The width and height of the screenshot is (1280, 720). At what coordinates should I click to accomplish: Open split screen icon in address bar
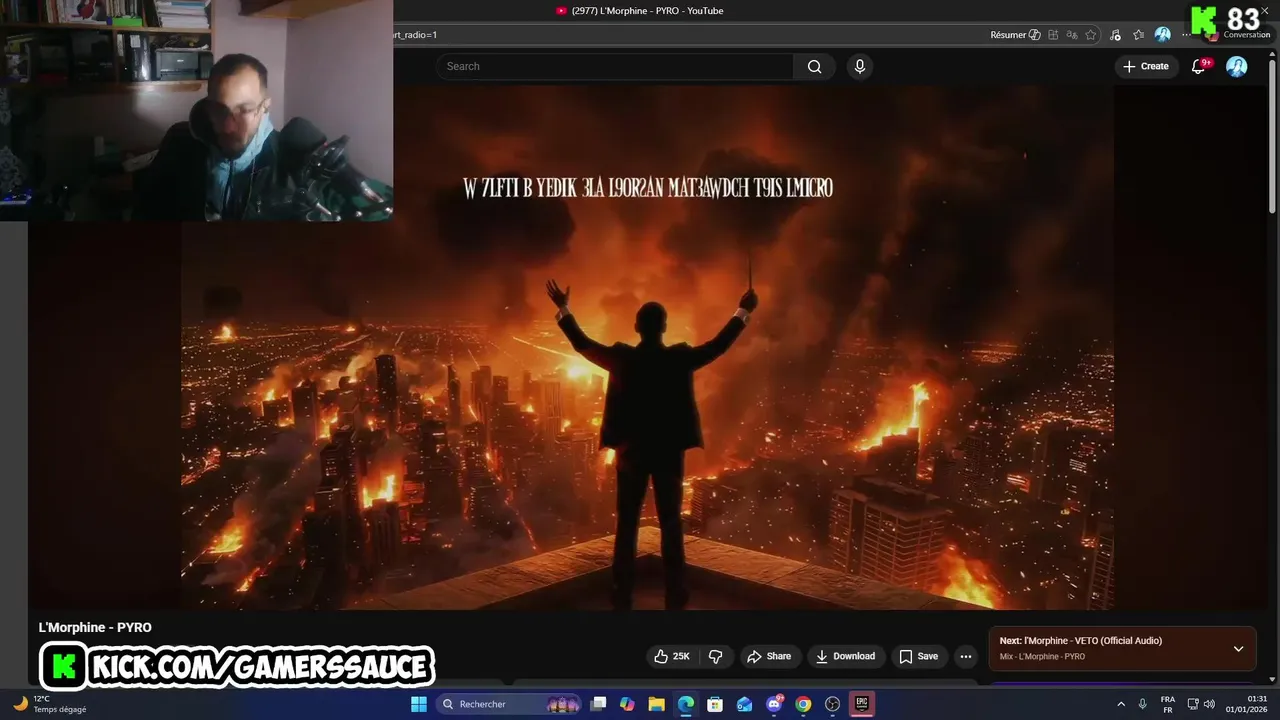1053,35
